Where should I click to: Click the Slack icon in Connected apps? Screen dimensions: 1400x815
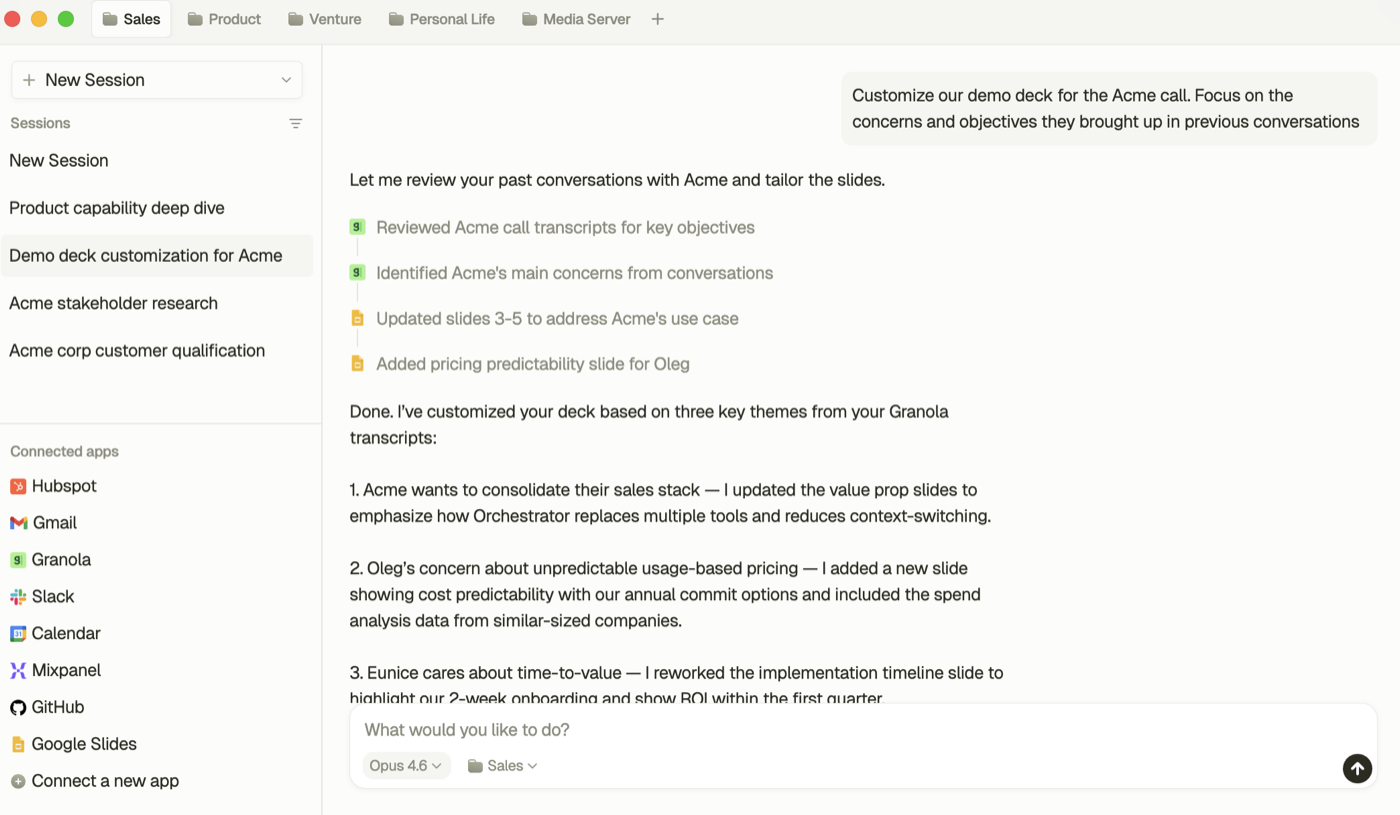[18, 597]
